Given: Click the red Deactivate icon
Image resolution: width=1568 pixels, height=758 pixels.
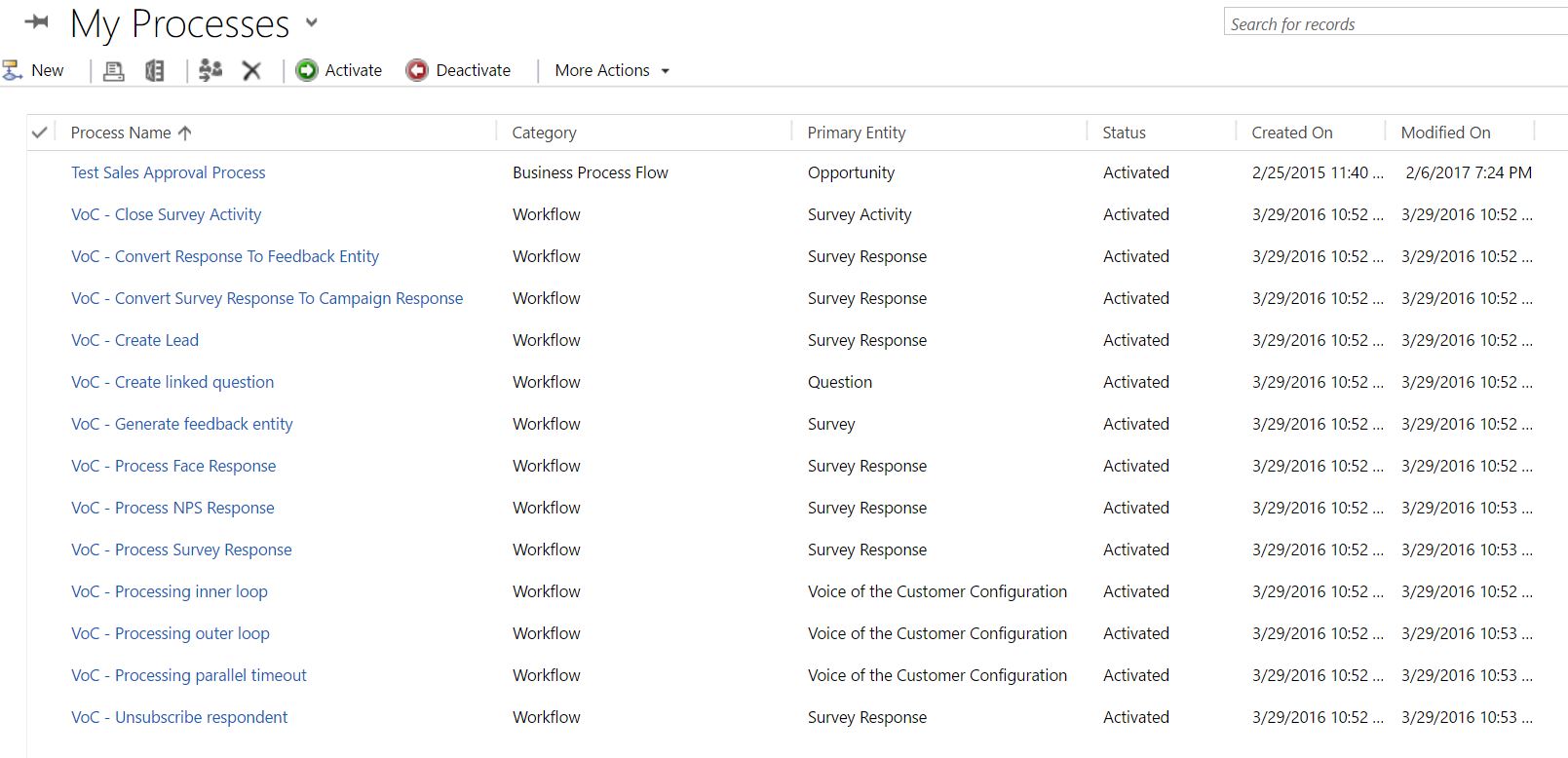Looking at the screenshot, I should click(x=417, y=70).
